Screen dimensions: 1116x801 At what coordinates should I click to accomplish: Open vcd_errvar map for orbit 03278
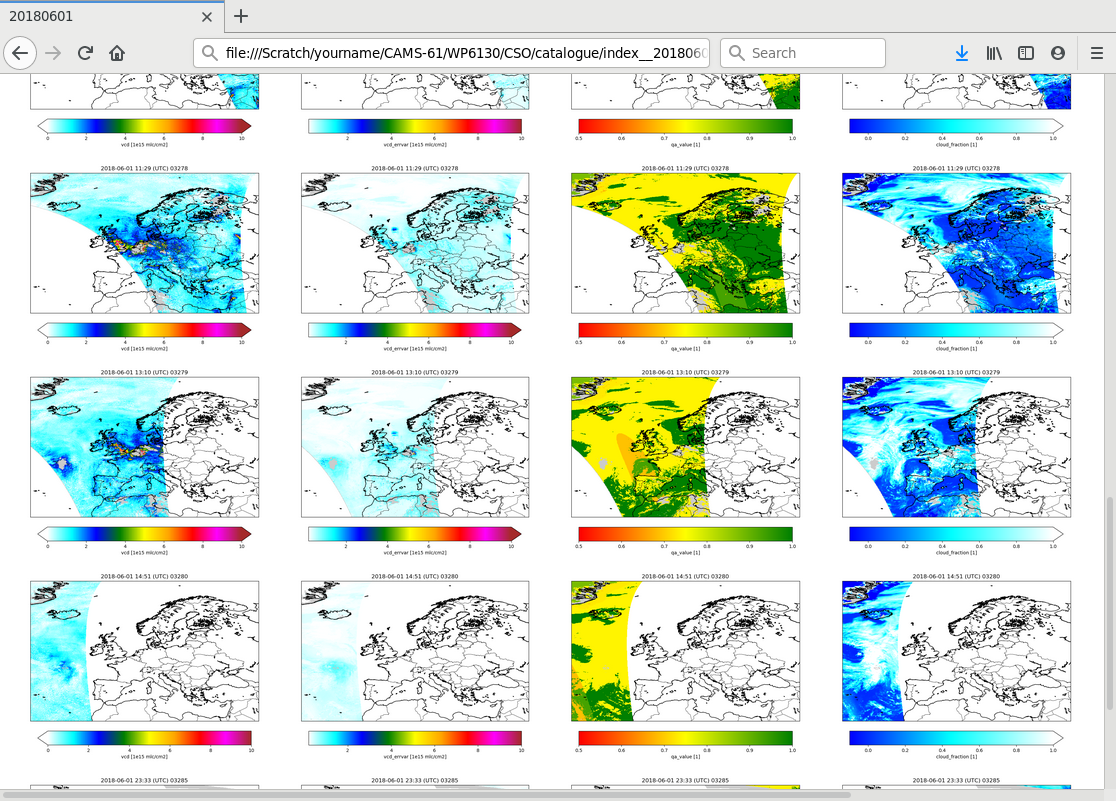click(415, 243)
